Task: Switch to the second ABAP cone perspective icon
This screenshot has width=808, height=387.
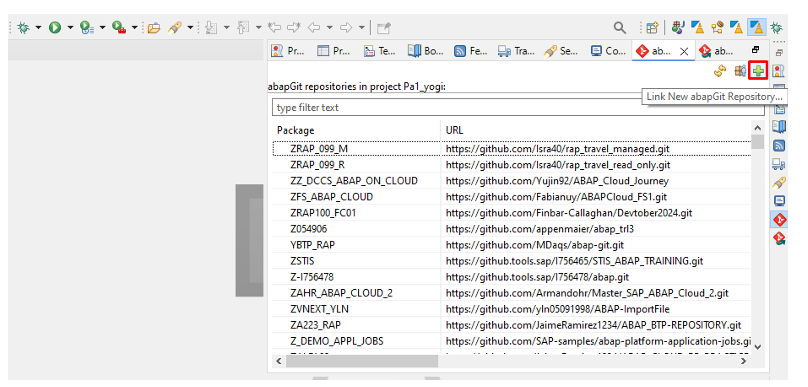Action: point(737,27)
